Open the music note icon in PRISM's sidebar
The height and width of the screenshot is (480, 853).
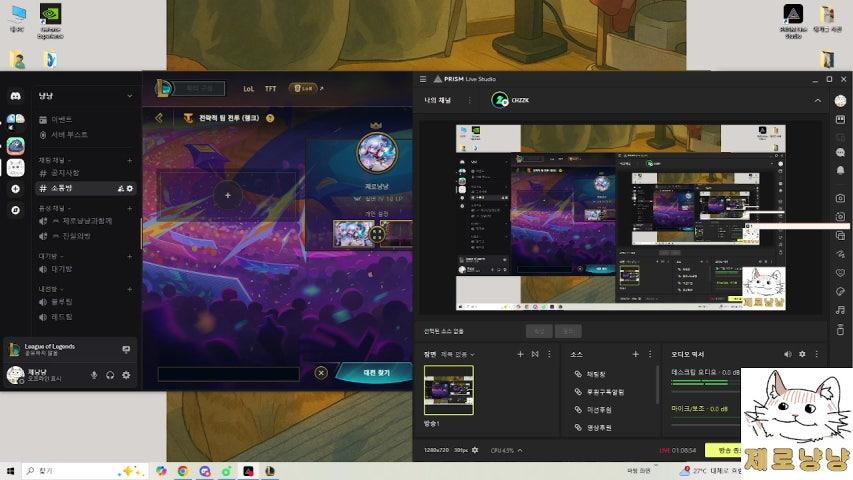click(x=840, y=310)
